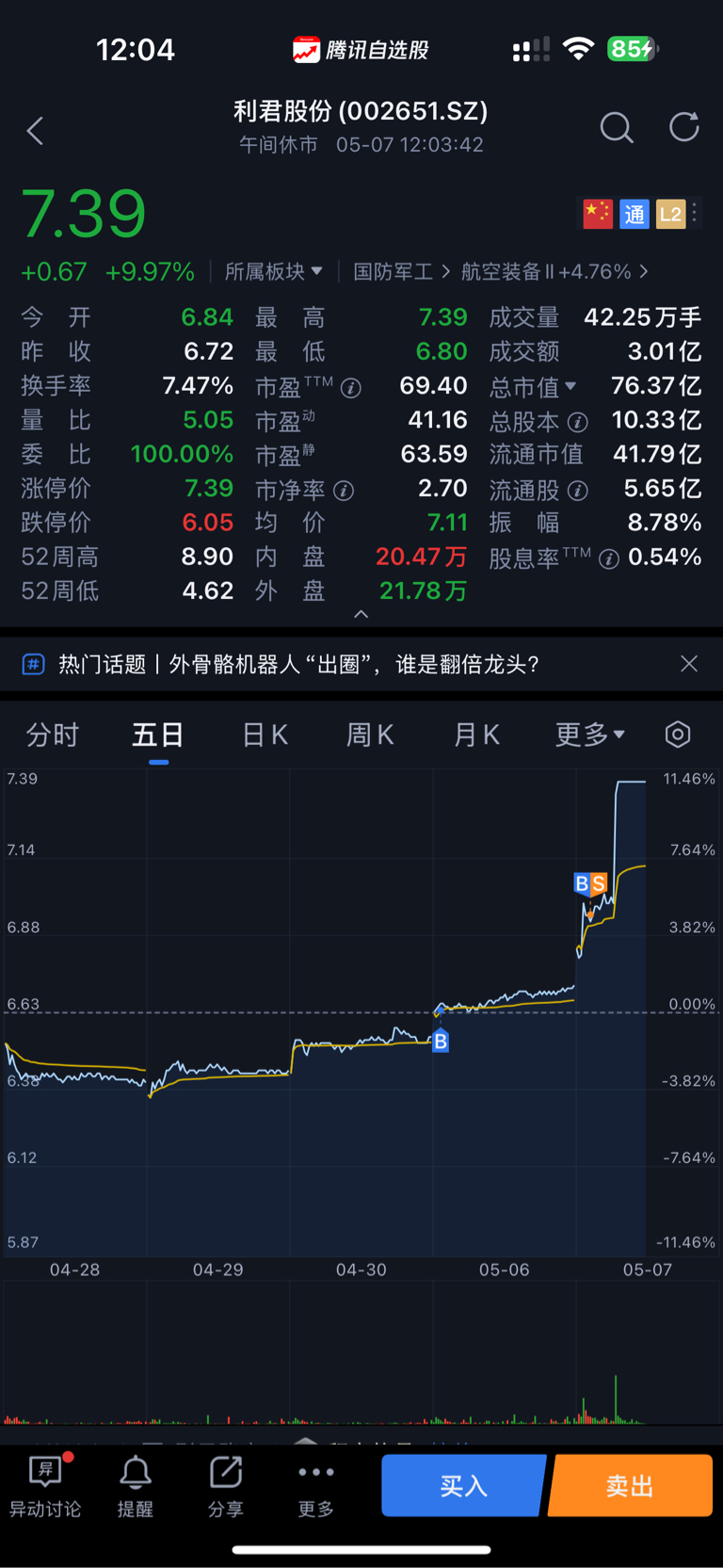Tap the blue B marker beside S marker
The width and height of the screenshot is (723, 1568).
[582, 883]
